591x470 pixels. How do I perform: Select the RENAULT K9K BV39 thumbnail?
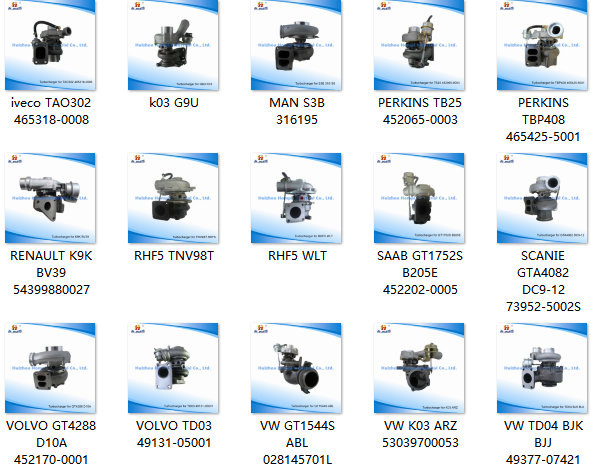click(50, 198)
